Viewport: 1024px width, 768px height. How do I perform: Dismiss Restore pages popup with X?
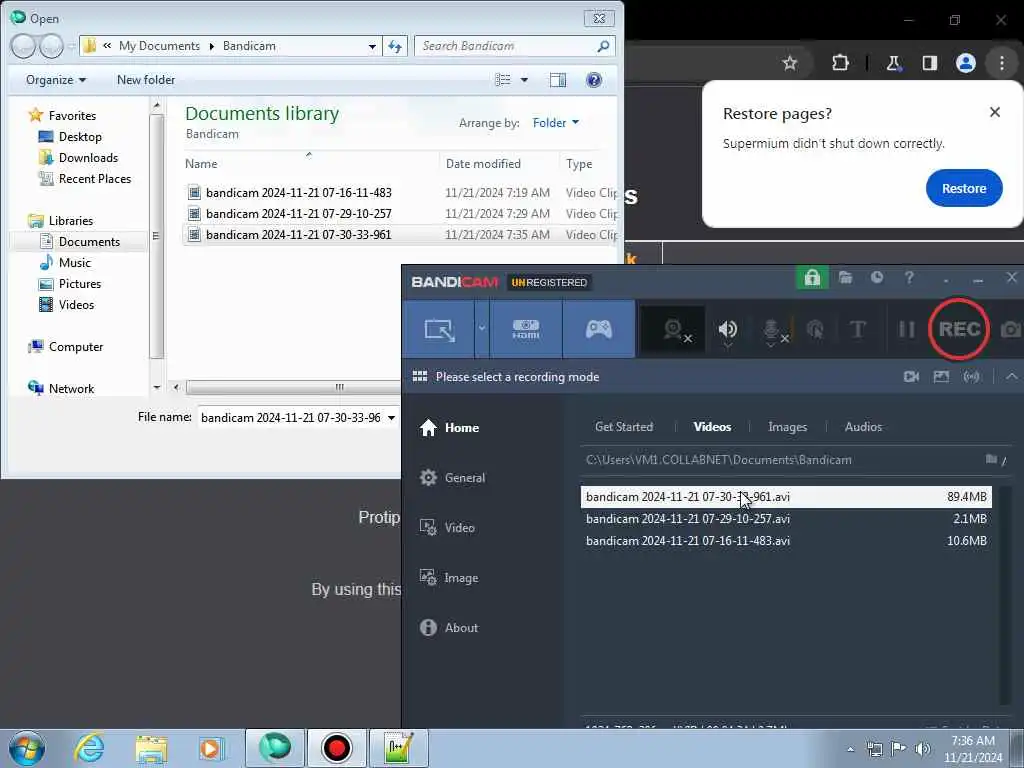pos(994,112)
